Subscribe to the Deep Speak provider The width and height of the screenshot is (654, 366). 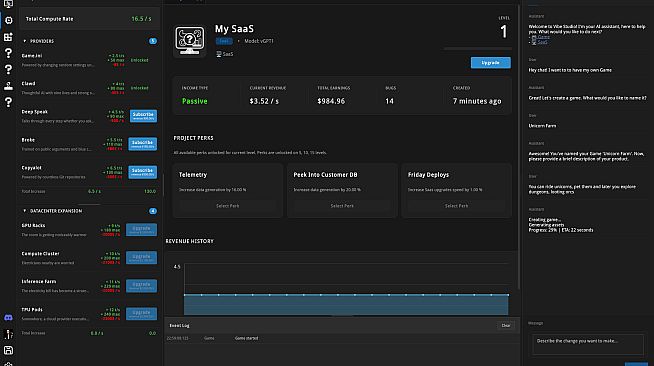coord(143,116)
